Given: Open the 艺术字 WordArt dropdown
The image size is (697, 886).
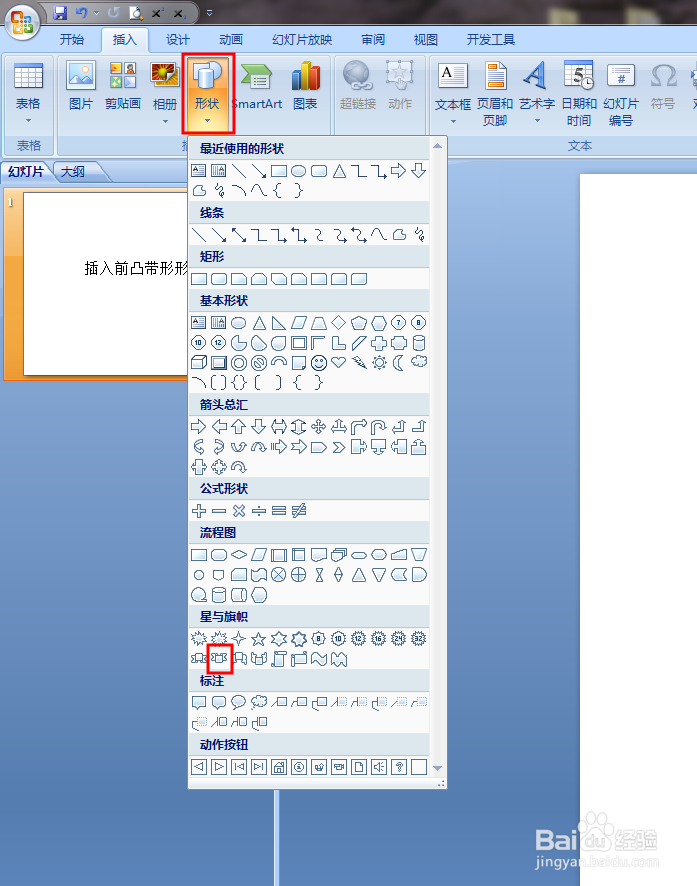Looking at the screenshot, I should coord(537,120).
